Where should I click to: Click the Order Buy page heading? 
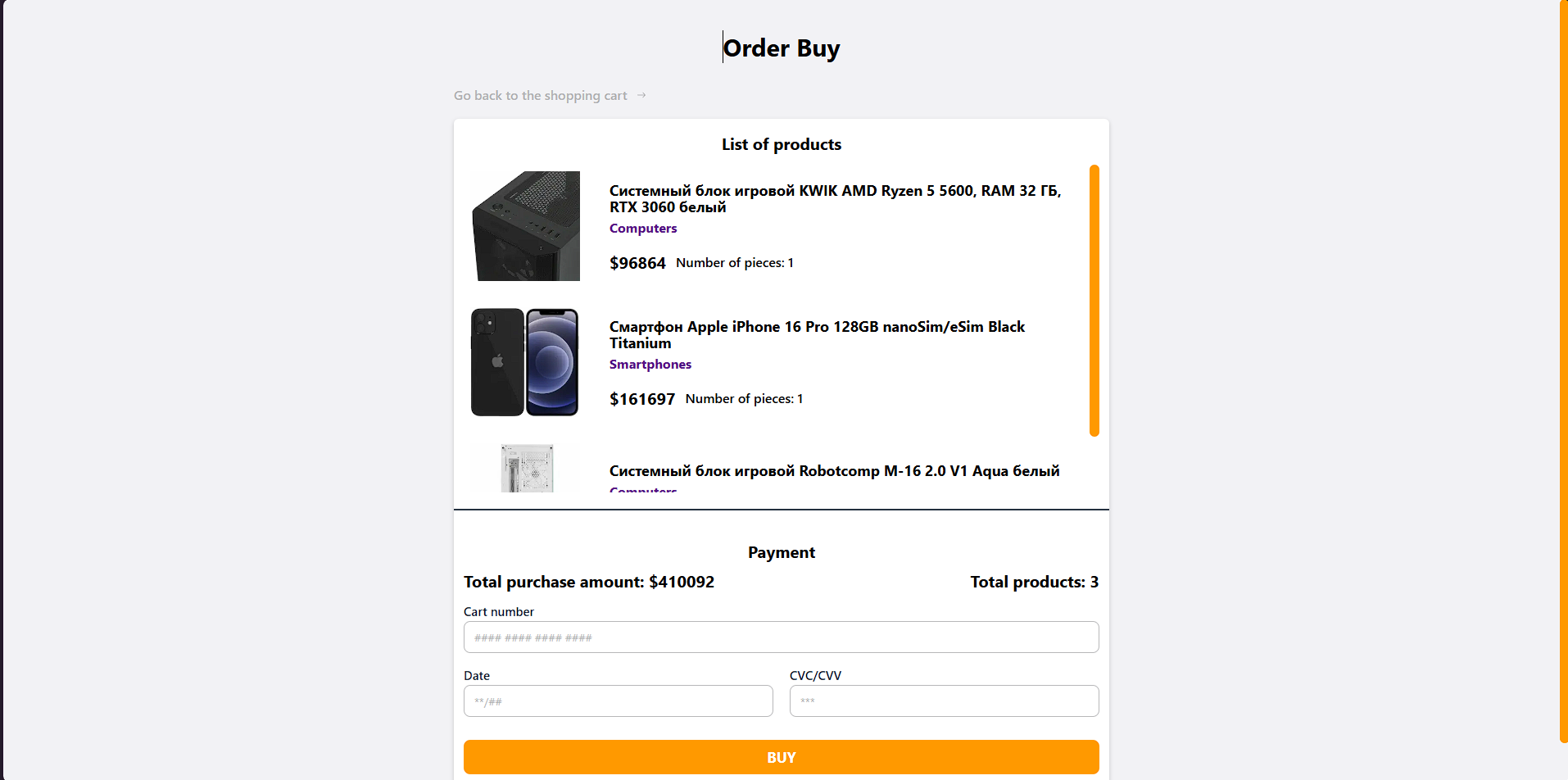[782, 48]
